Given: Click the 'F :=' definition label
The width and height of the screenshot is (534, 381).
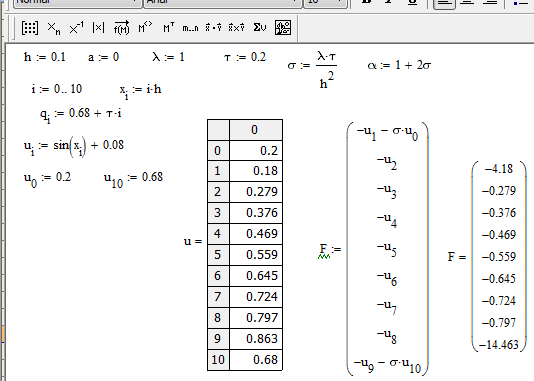Looking at the screenshot, I should coord(330,251).
